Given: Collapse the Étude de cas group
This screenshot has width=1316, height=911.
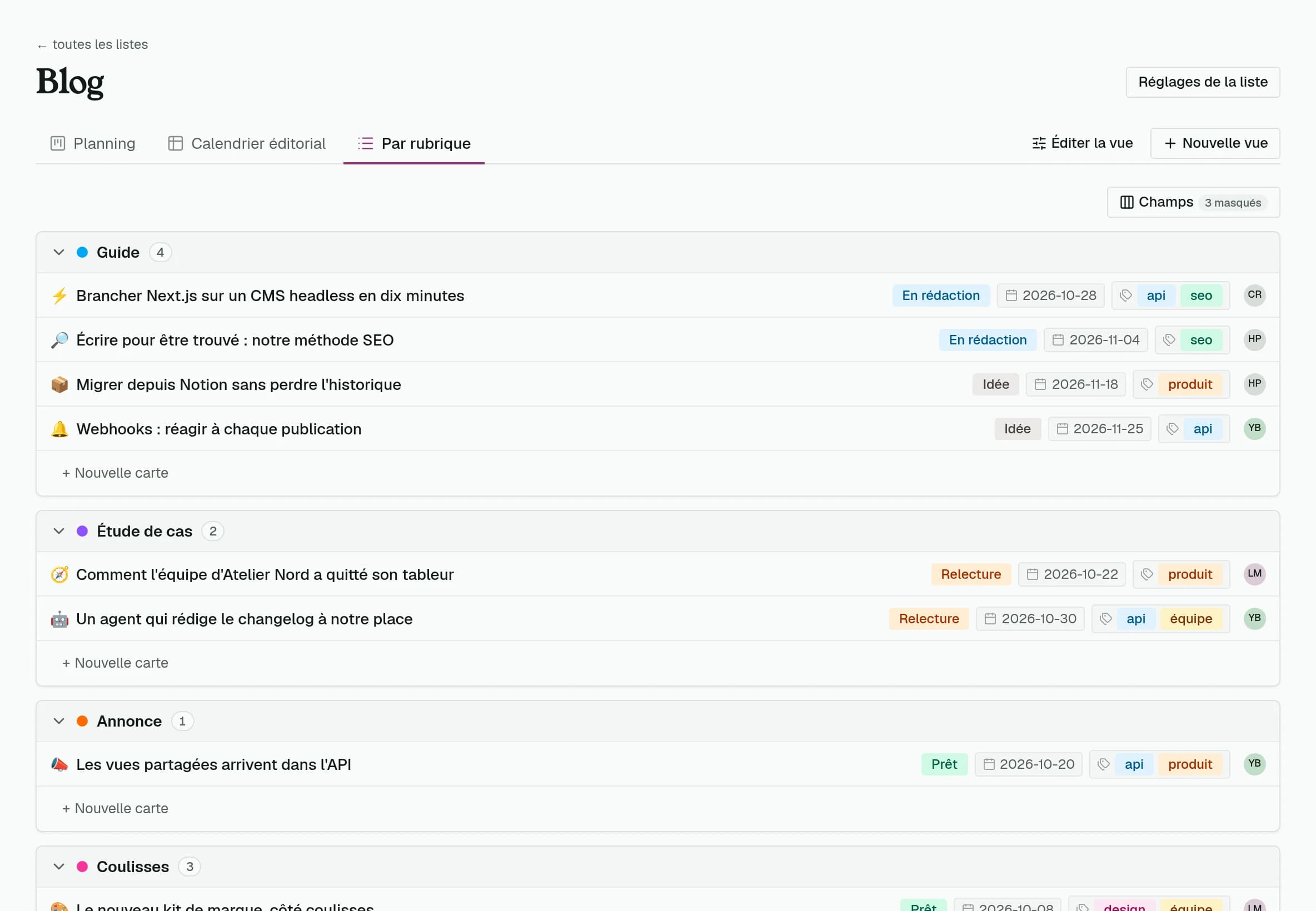Looking at the screenshot, I should point(59,532).
